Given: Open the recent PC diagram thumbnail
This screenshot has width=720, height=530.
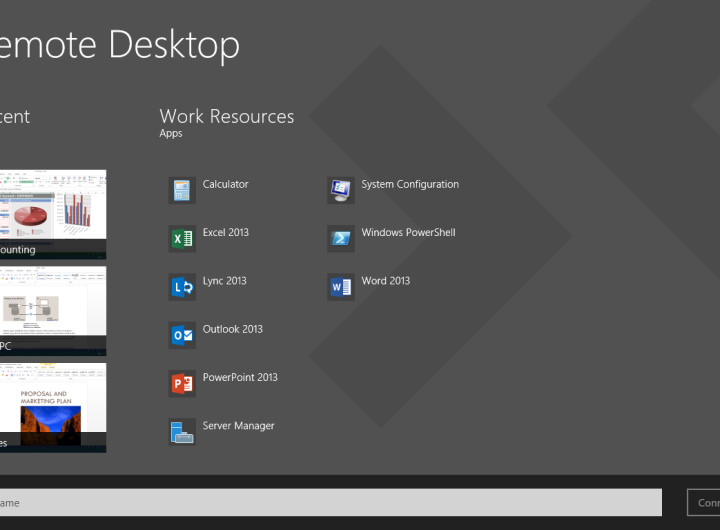Looking at the screenshot, I should click(53, 311).
